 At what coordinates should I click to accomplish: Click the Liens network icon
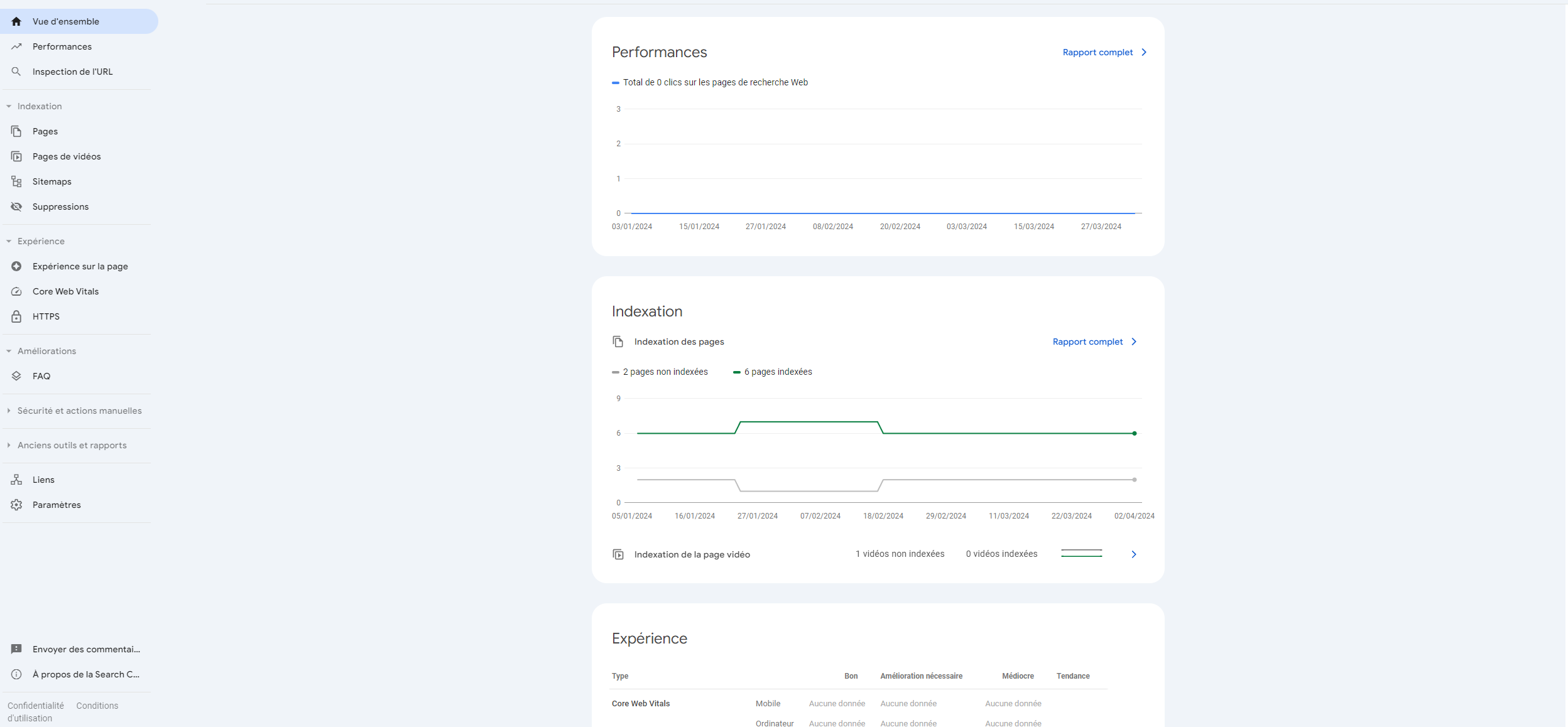coord(16,480)
